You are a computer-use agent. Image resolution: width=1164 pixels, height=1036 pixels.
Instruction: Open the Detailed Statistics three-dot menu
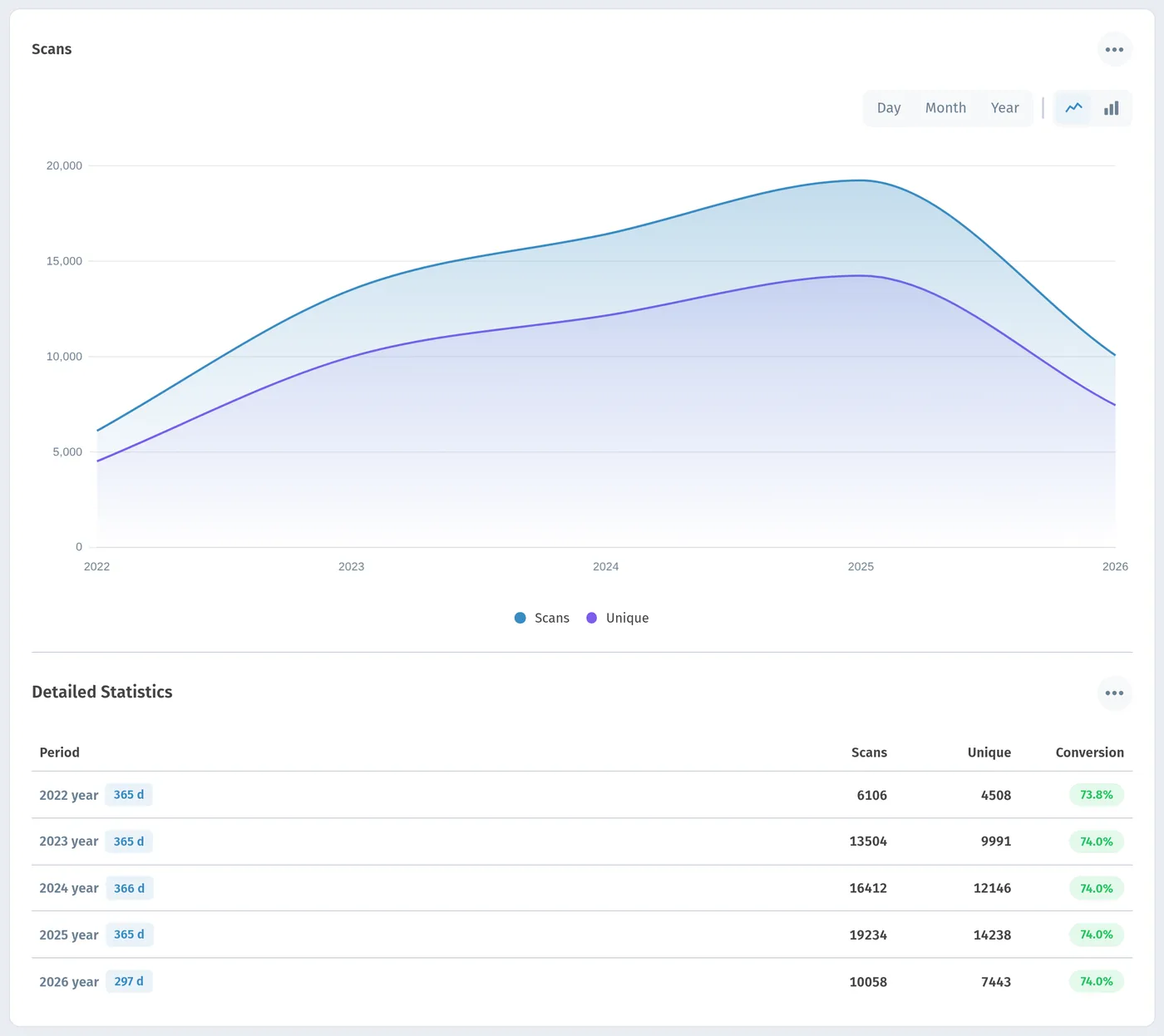coord(1114,693)
